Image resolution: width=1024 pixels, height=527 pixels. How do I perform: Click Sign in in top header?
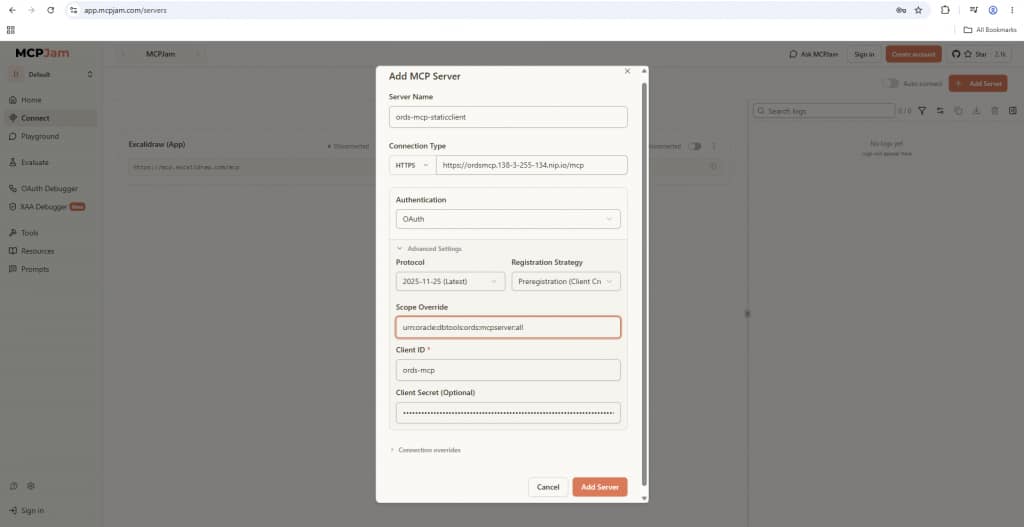point(864,54)
